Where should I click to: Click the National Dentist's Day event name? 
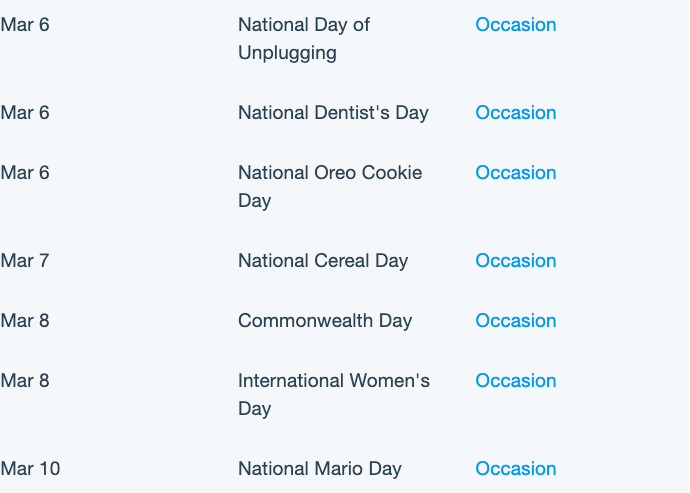(333, 113)
